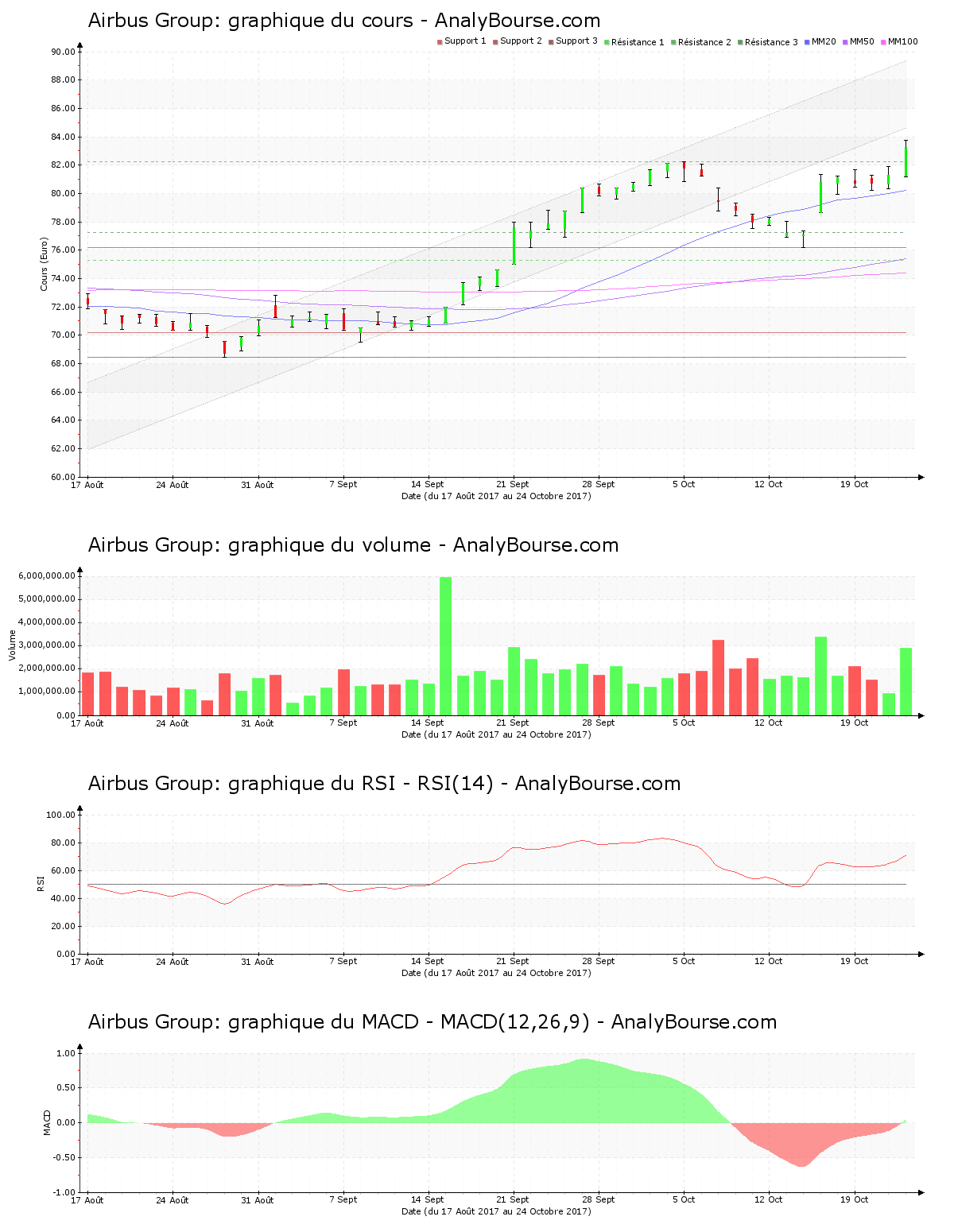This screenshot has width=954, height=1232.
Task: Click the 'graphique du volume' chart title
Action: point(353,545)
